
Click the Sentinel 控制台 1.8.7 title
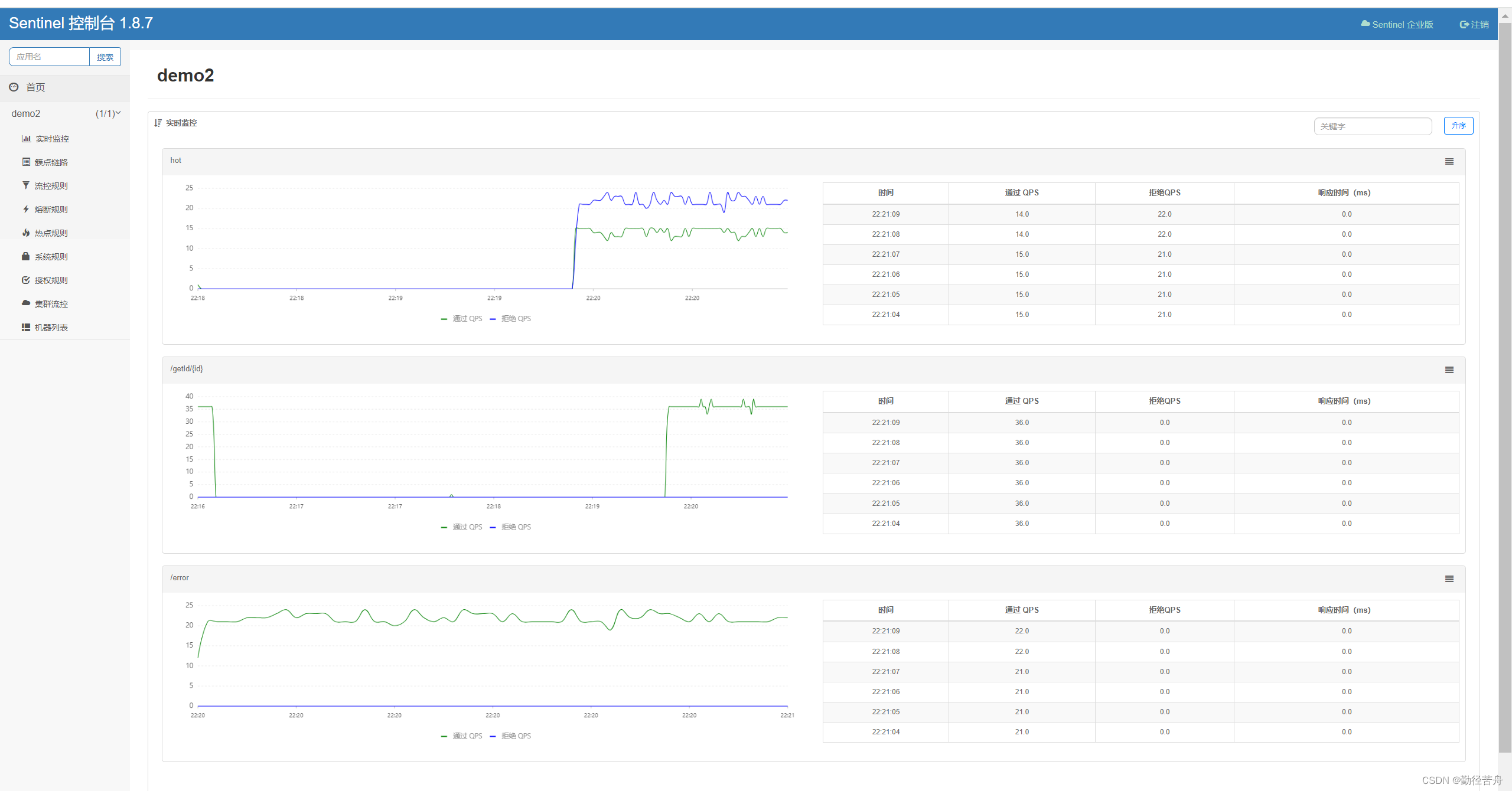pyautogui.click(x=81, y=23)
